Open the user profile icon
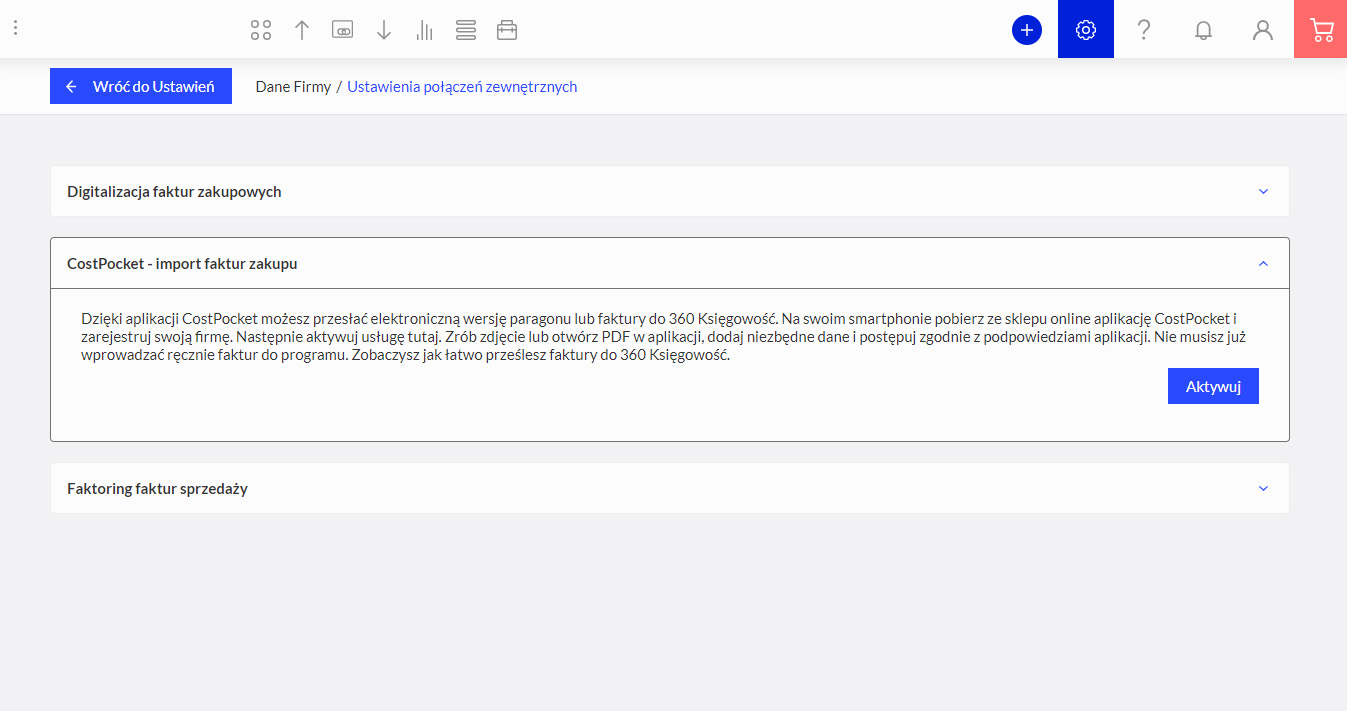The image size is (1347, 711). pyautogui.click(x=1263, y=30)
